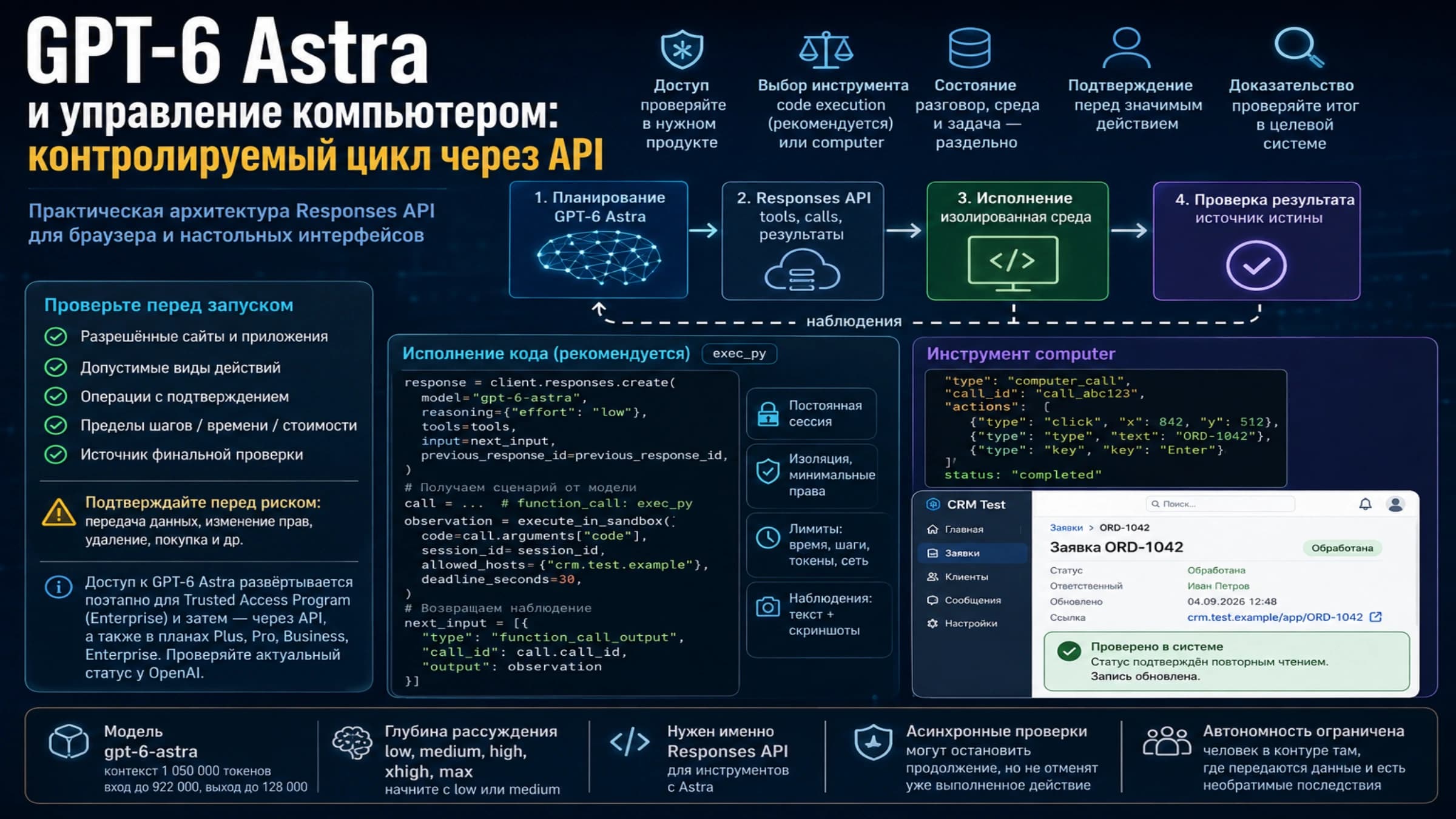1456x819 pixels.
Task: Click the check mark beside Операции с подтверждением
Action: (x=56, y=397)
